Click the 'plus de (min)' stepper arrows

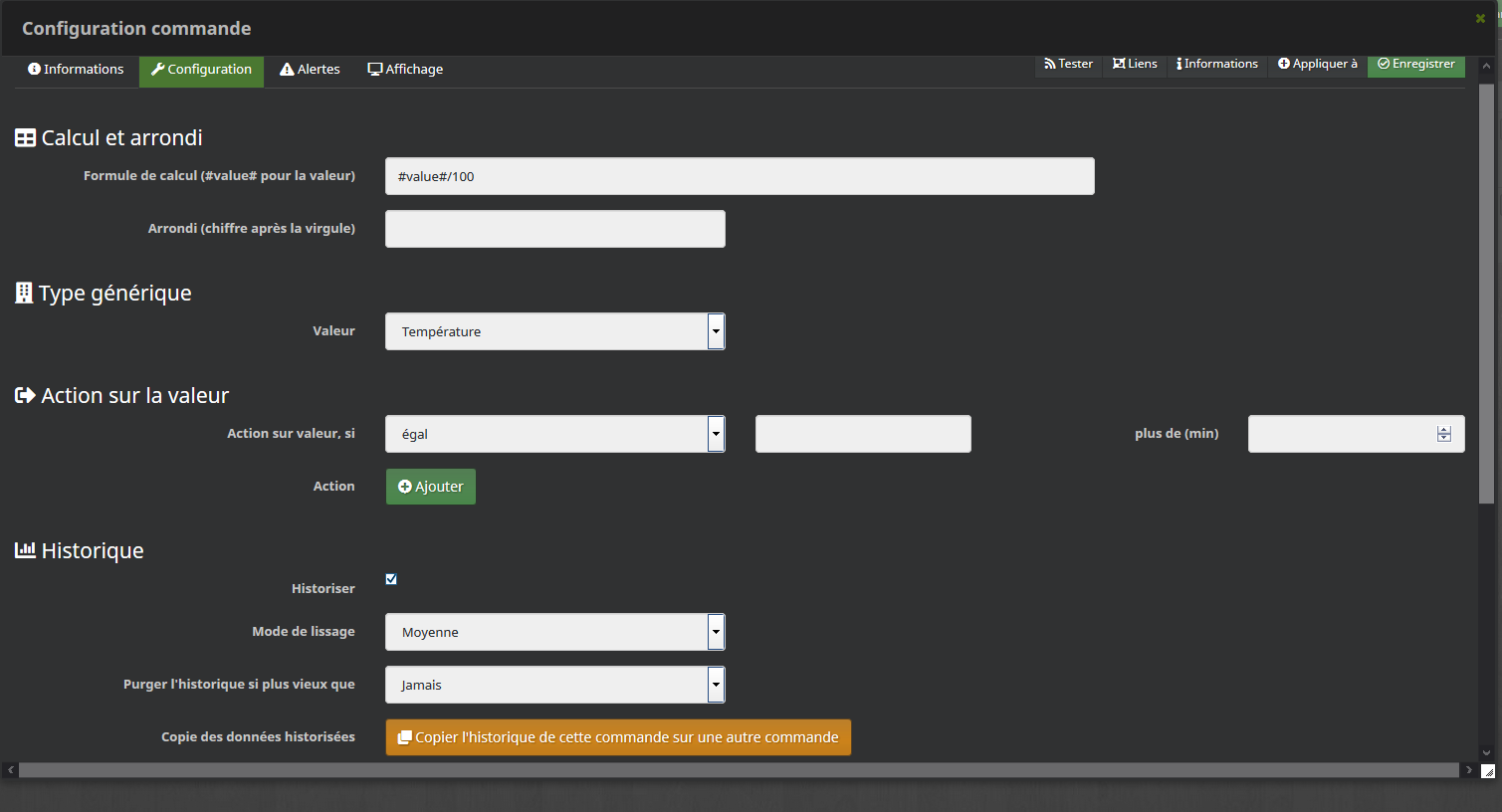pyautogui.click(x=1443, y=434)
